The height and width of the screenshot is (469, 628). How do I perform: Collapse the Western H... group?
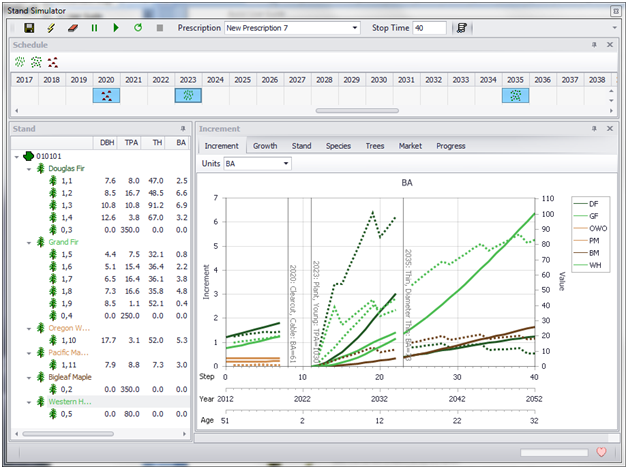pyautogui.click(x=29, y=402)
